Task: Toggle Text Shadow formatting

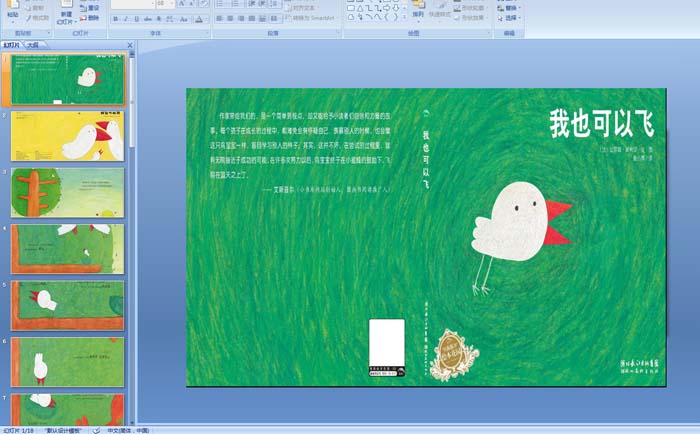Action: [x=158, y=19]
